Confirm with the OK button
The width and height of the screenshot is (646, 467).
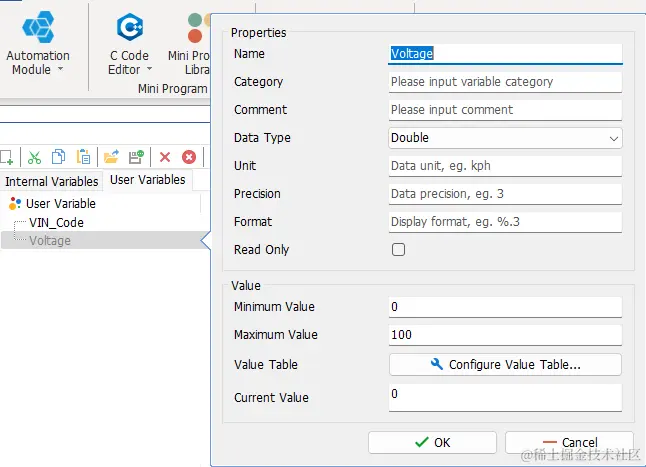(432, 443)
